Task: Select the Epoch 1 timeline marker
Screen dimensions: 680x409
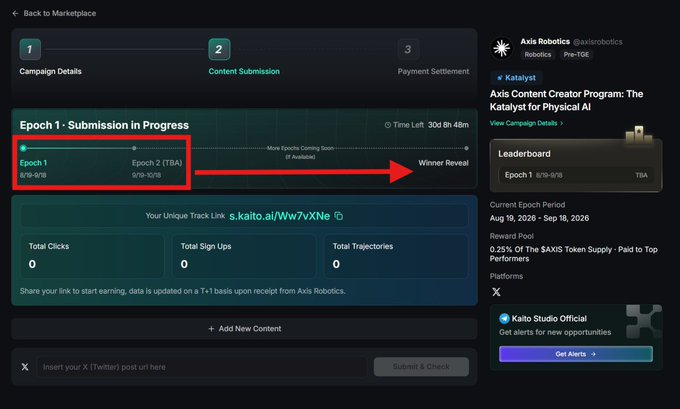Action: (x=23, y=148)
